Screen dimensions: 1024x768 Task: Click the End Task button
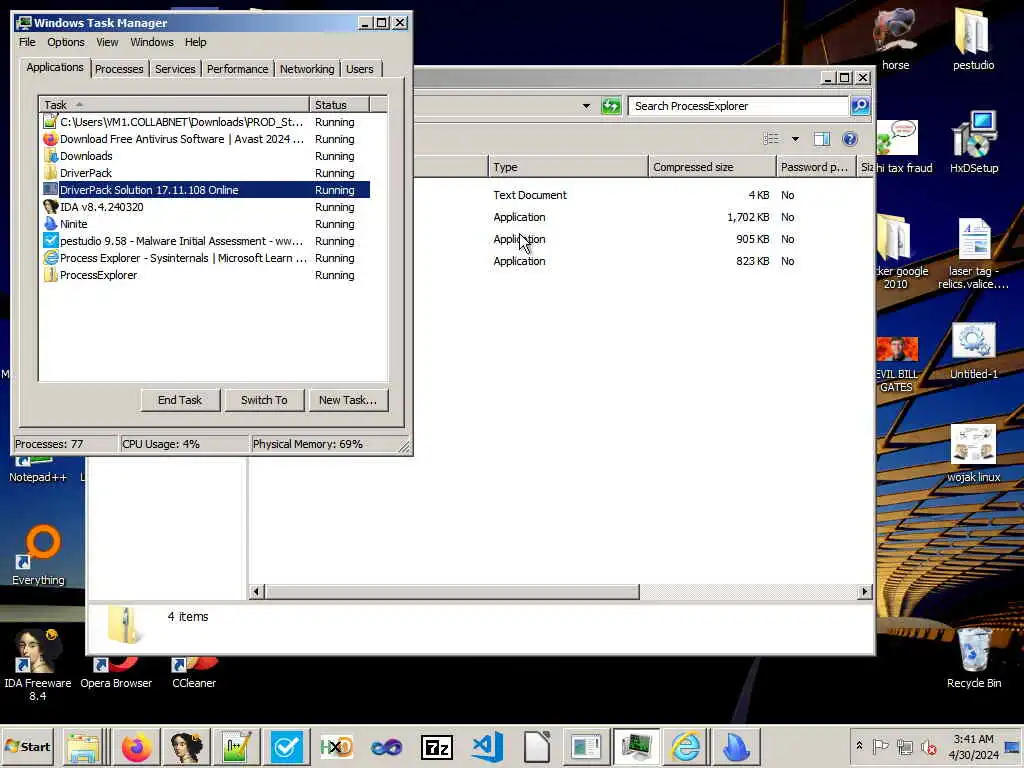pyautogui.click(x=180, y=400)
